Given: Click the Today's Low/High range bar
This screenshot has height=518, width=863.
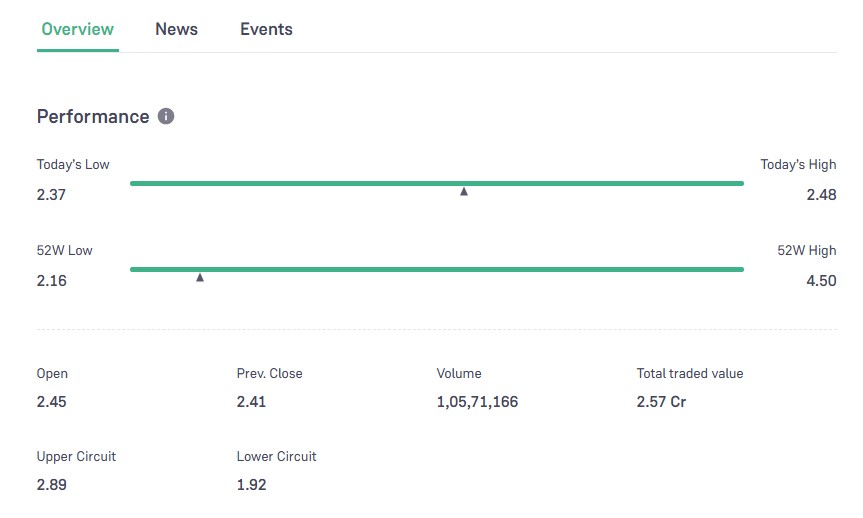Looking at the screenshot, I should point(436,183).
